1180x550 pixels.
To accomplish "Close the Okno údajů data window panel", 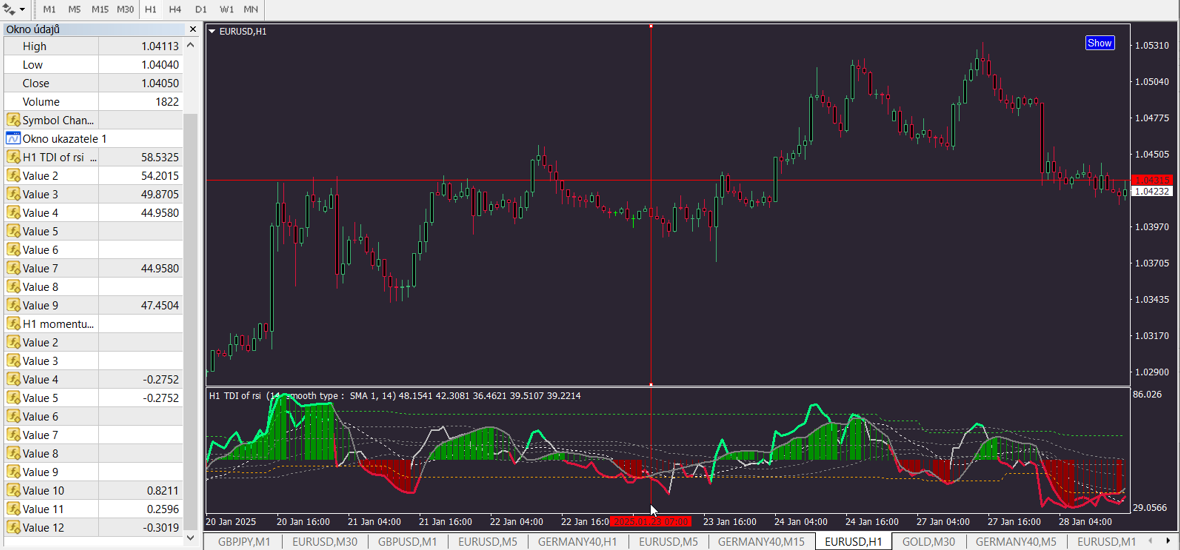I will pyautogui.click(x=193, y=29).
